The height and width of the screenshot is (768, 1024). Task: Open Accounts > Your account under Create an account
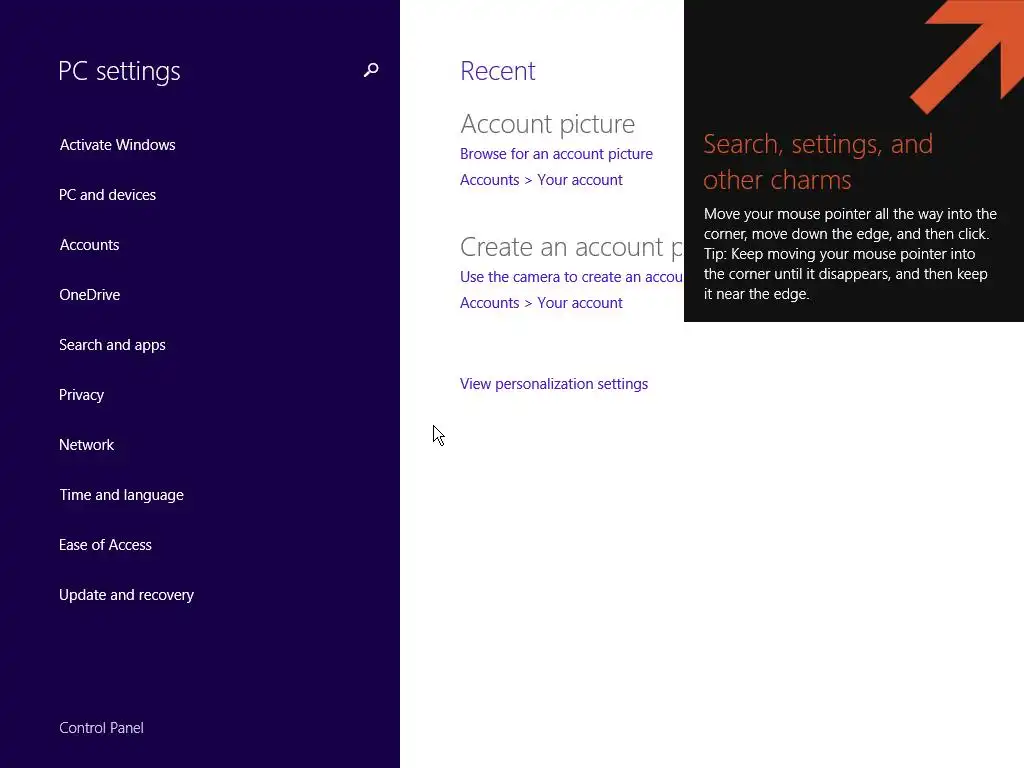point(541,303)
